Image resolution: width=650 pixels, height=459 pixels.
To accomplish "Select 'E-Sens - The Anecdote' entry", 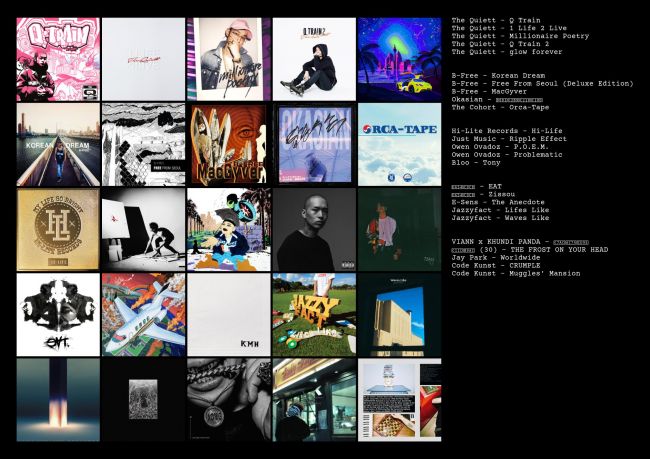I will coord(498,202).
